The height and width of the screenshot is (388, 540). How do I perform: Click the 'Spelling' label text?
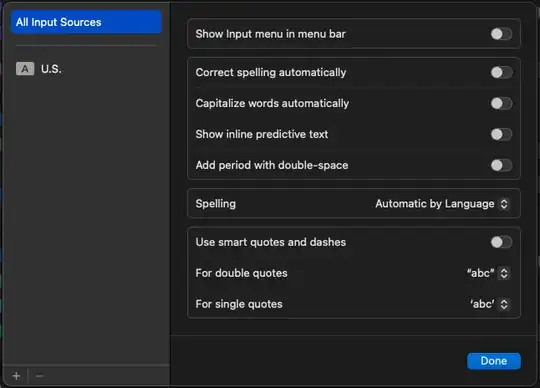[x=216, y=204]
